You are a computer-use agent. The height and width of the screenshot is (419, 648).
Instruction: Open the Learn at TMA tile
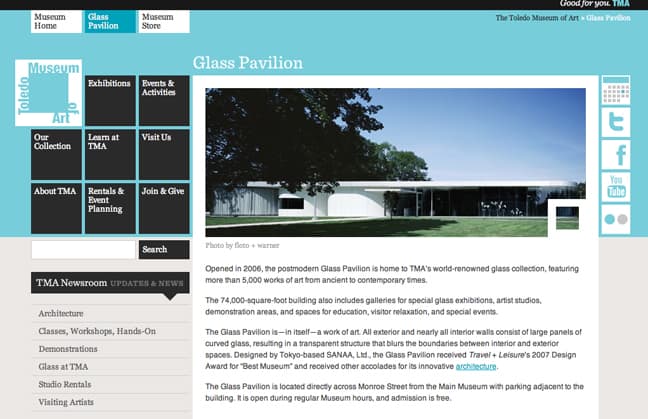click(x=110, y=155)
